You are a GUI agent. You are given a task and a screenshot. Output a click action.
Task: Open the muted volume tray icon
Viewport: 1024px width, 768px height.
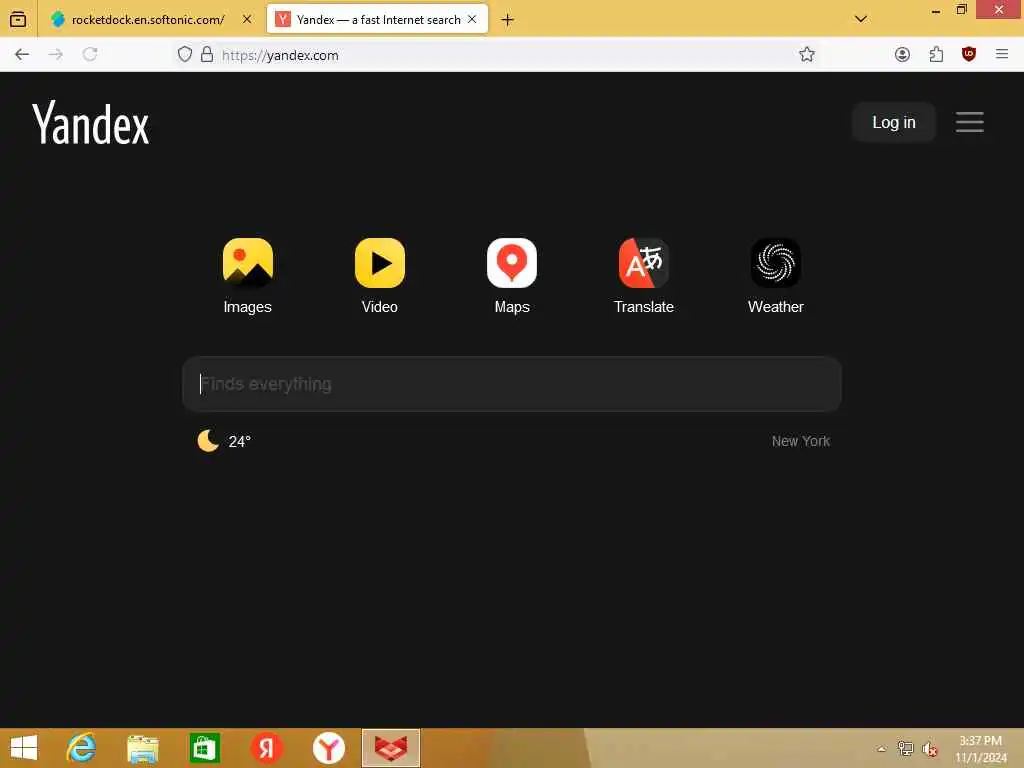[929, 749]
